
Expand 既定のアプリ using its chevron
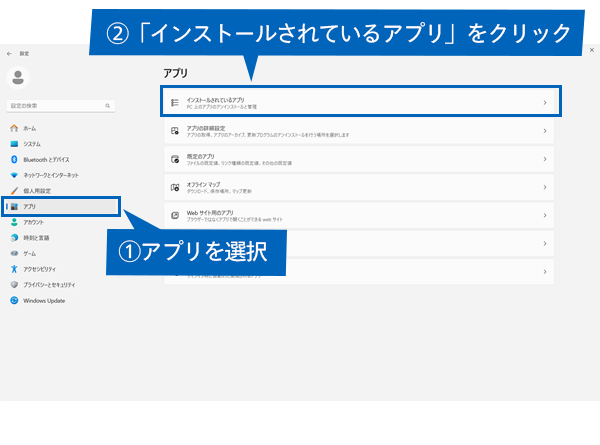tap(545, 159)
